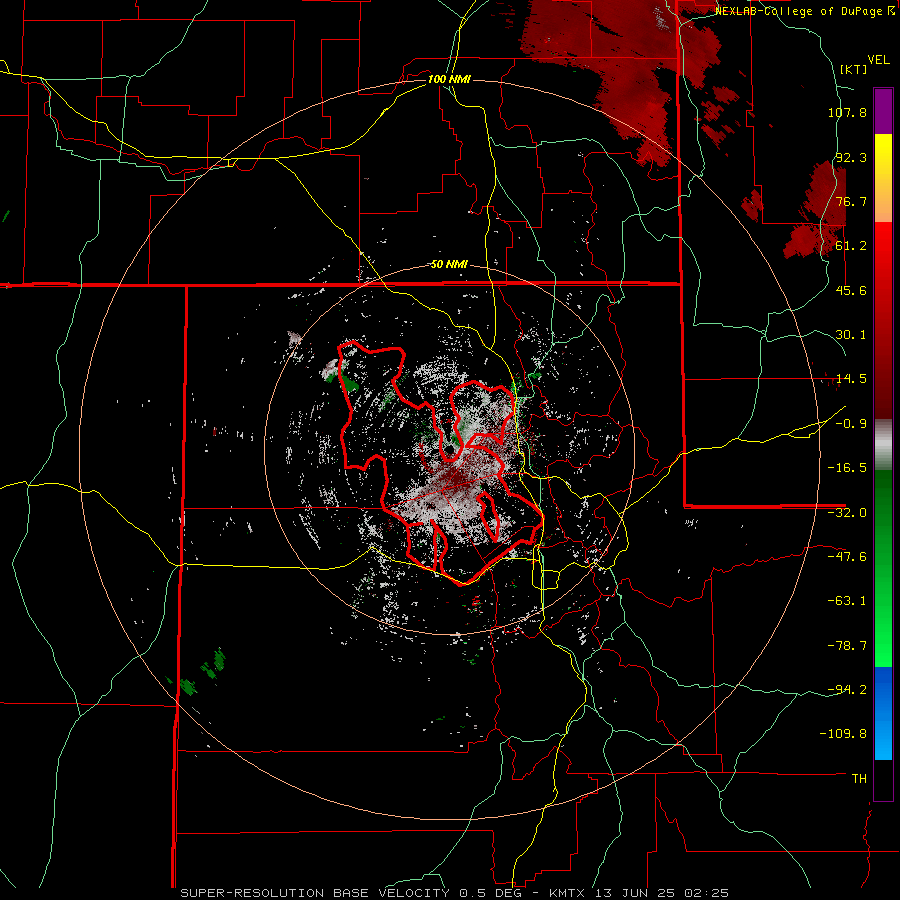Click the -63.1 velocity scale value
The image size is (900, 900).
click(x=847, y=601)
